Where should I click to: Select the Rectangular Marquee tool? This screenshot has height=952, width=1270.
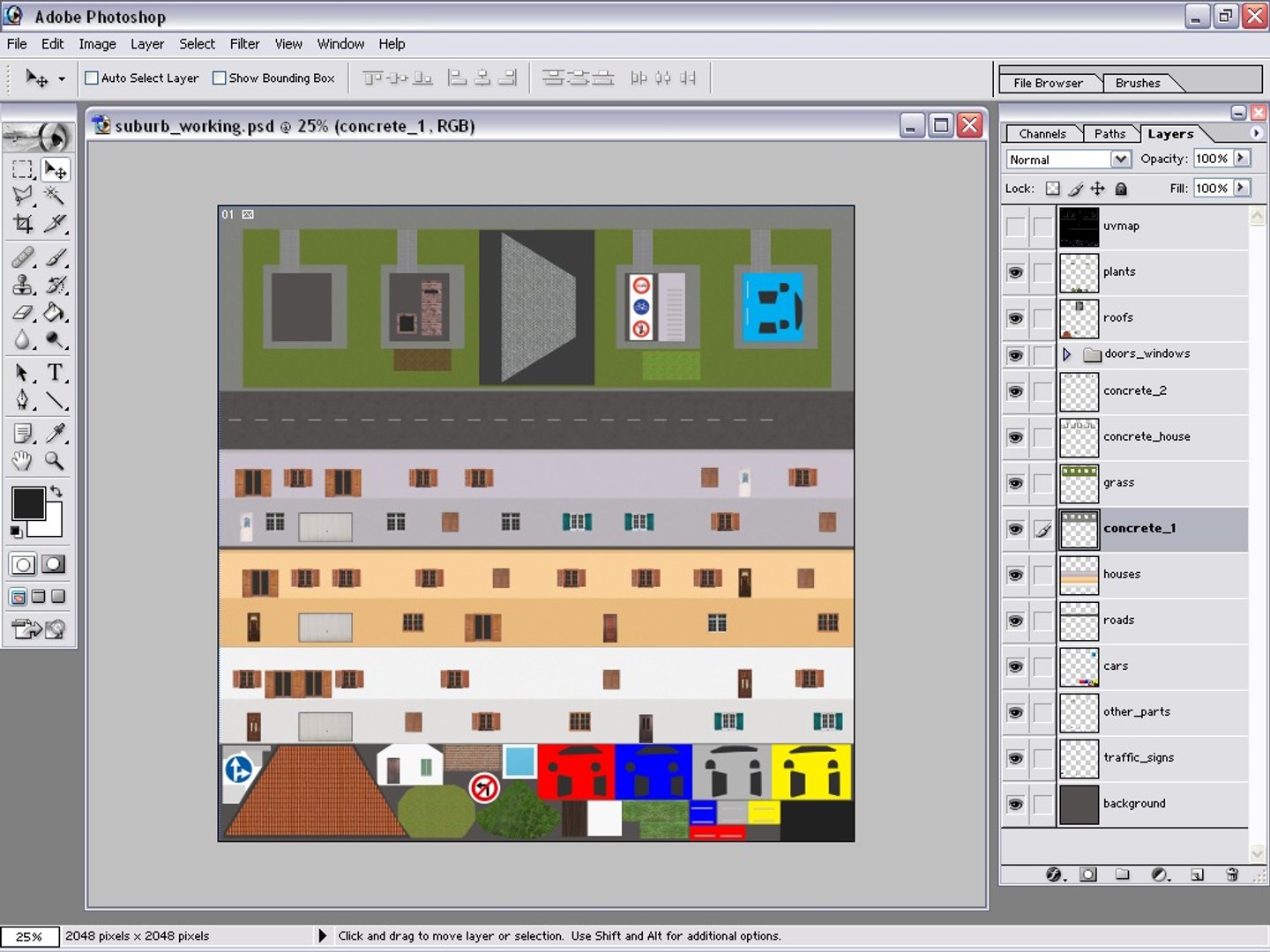coord(23,168)
